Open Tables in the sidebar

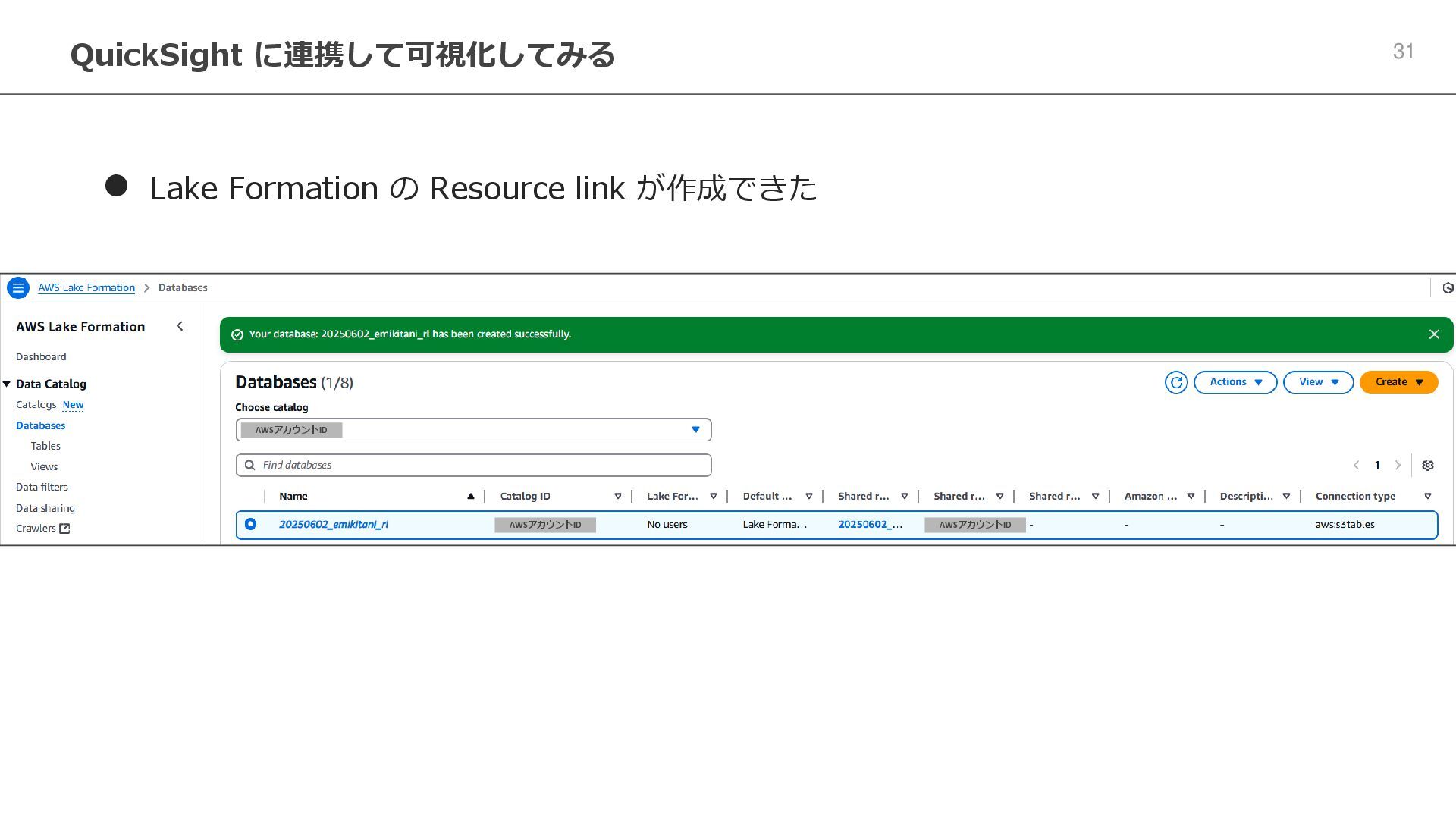tap(45, 446)
